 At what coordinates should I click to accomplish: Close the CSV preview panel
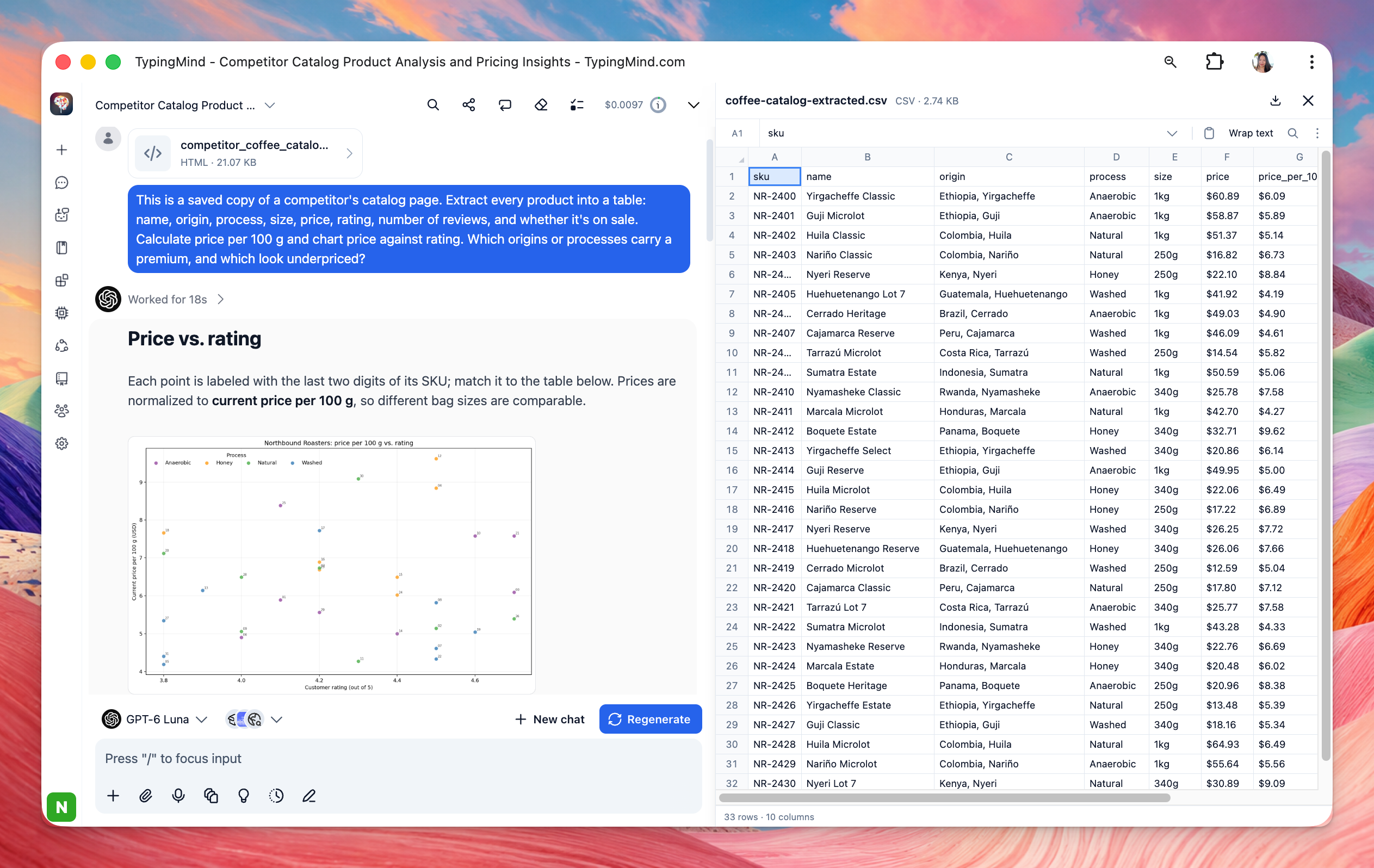pos(1308,101)
